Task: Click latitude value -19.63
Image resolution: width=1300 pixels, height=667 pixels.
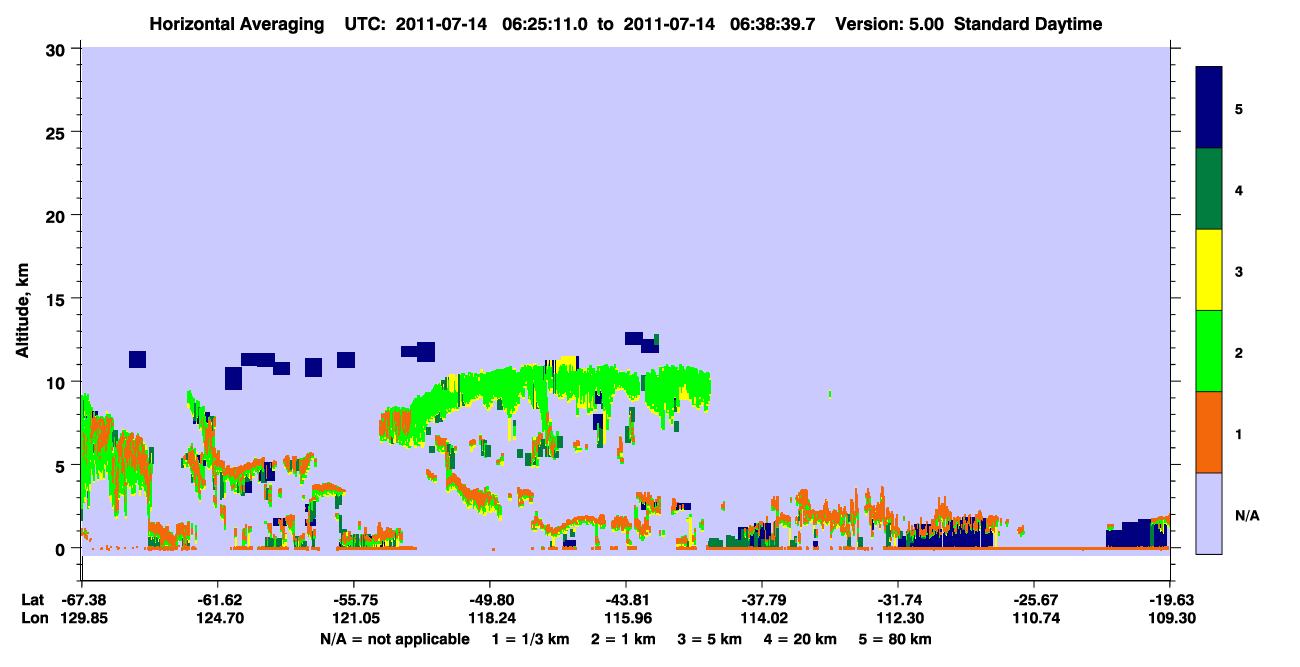Action: click(x=1170, y=600)
